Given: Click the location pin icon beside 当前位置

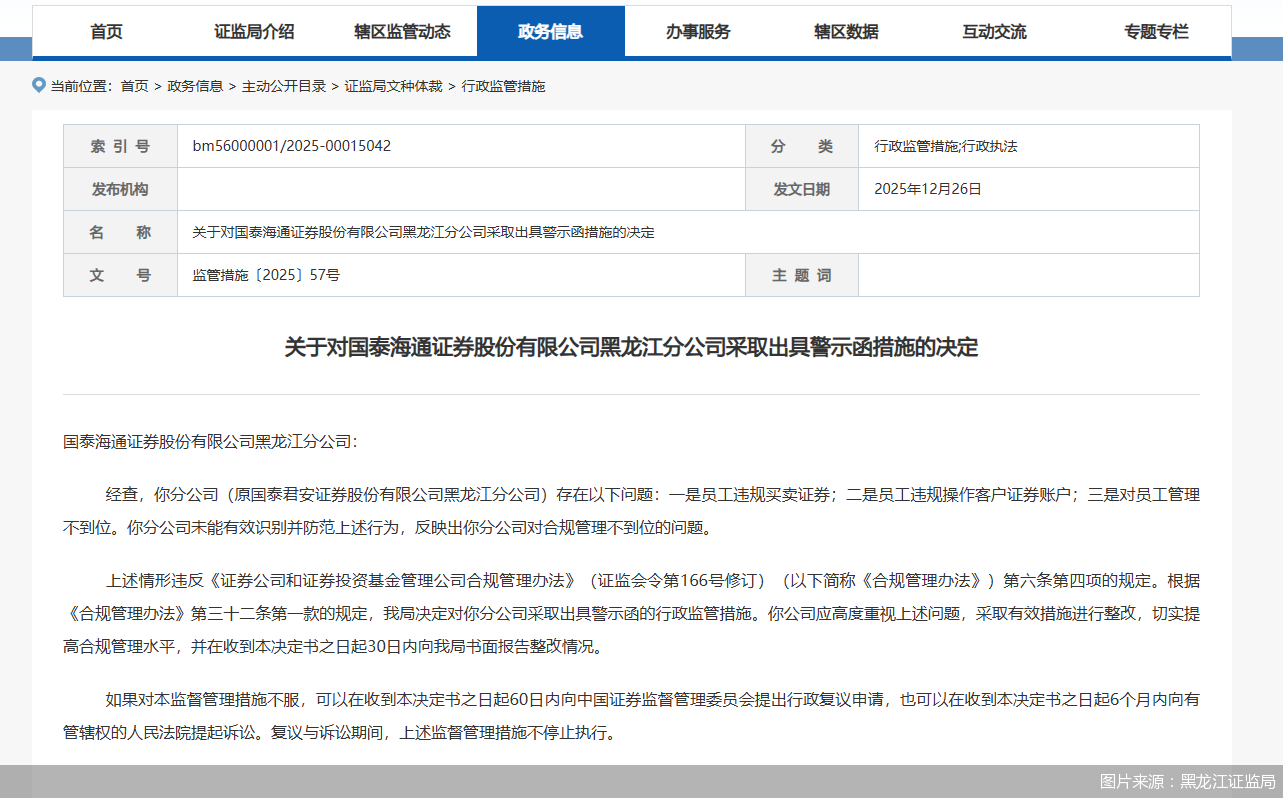Looking at the screenshot, I should coord(37,85).
